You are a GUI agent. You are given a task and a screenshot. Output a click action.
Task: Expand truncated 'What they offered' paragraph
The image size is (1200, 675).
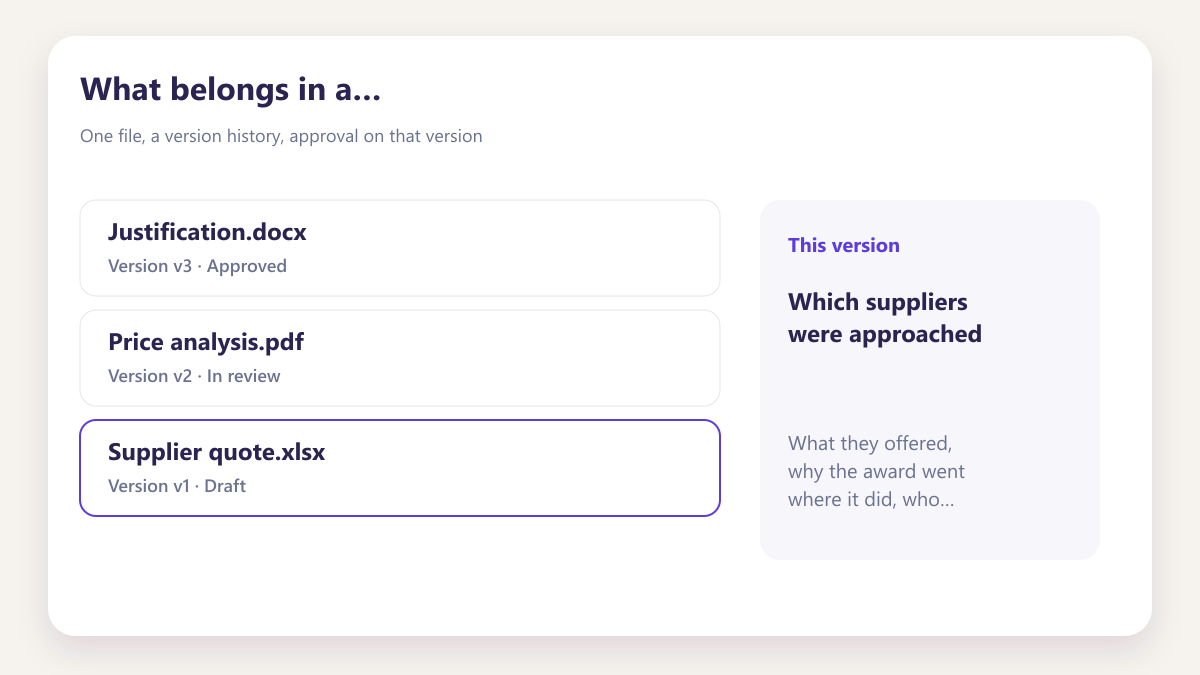(x=877, y=471)
